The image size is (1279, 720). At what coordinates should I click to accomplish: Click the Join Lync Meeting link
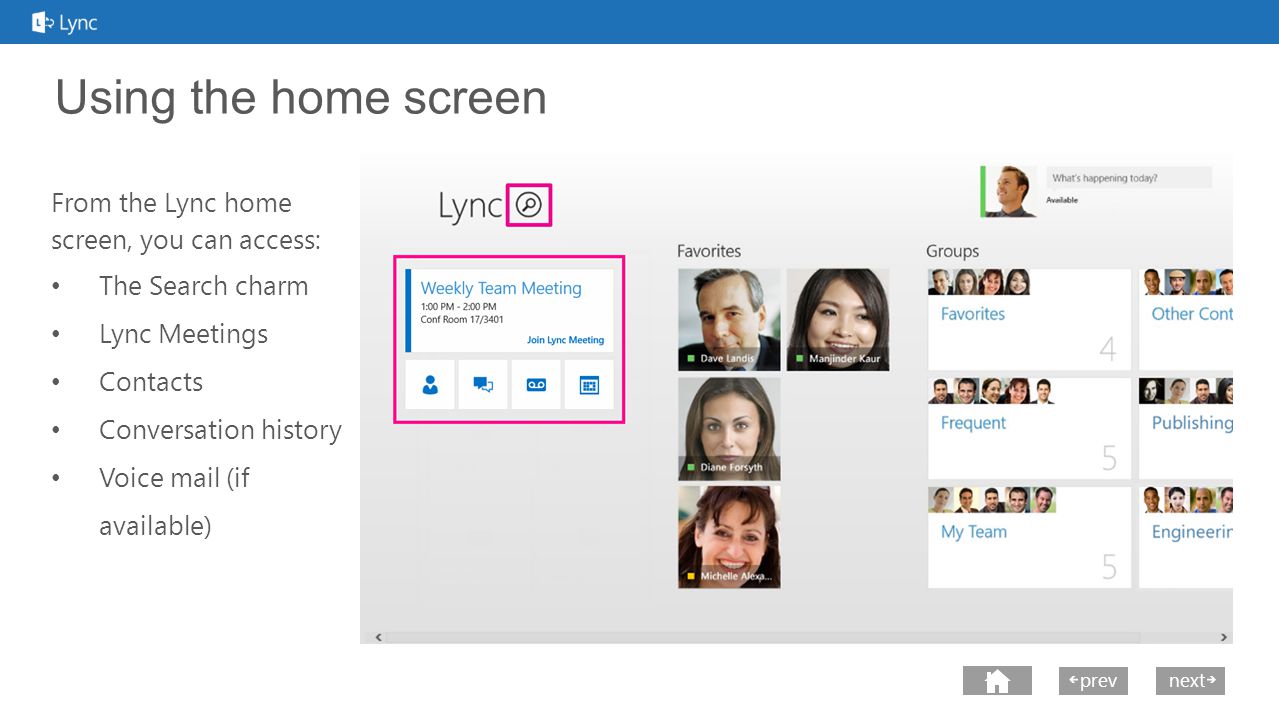566,340
